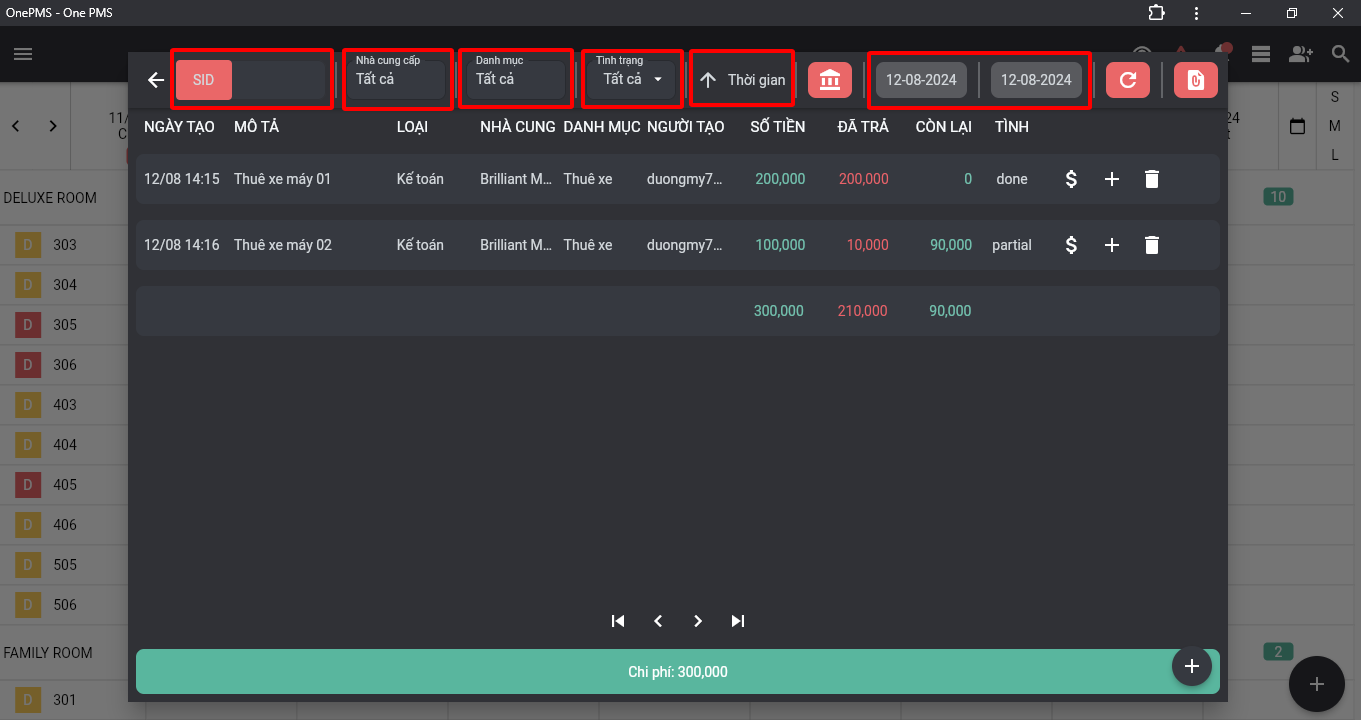The height and width of the screenshot is (720, 1361).
Task: Open the start date 12-08-2024 picker
Action: click(x=921, y=80)
